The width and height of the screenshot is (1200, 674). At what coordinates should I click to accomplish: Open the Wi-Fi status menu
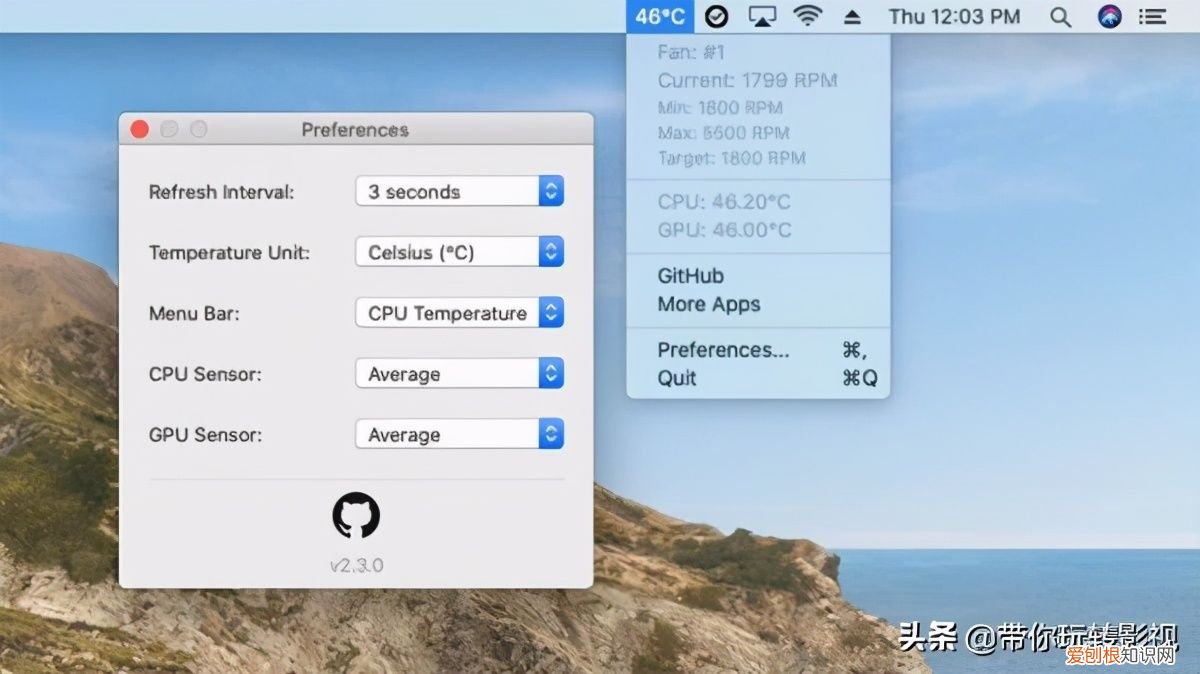tap(807, 16)
